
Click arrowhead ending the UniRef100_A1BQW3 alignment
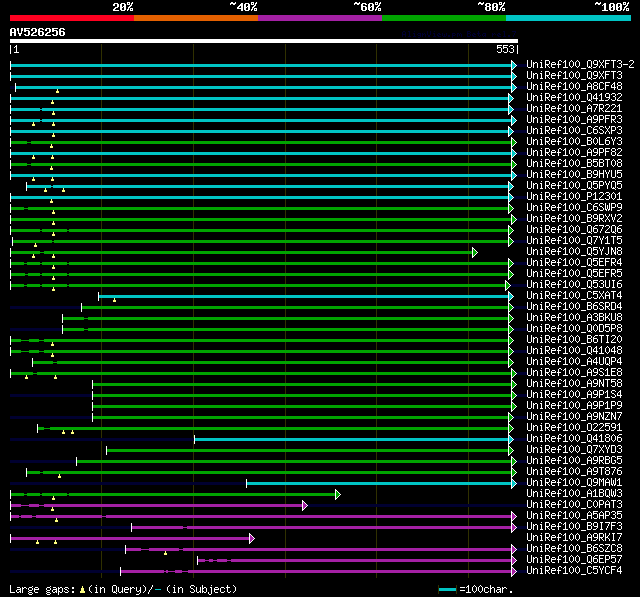tap(338, 495)
